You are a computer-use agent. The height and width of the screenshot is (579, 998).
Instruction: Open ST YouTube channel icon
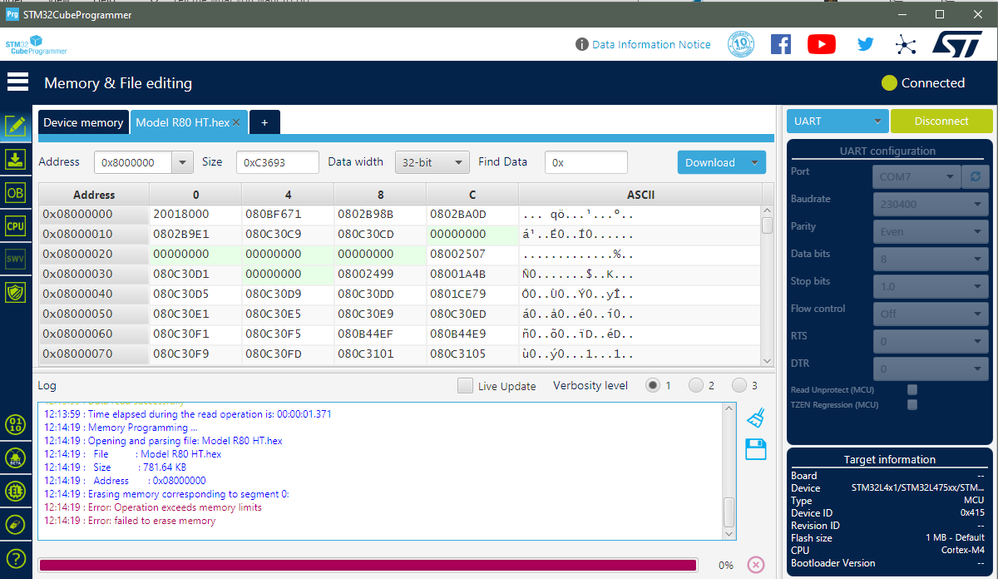[x=822, y=45]
